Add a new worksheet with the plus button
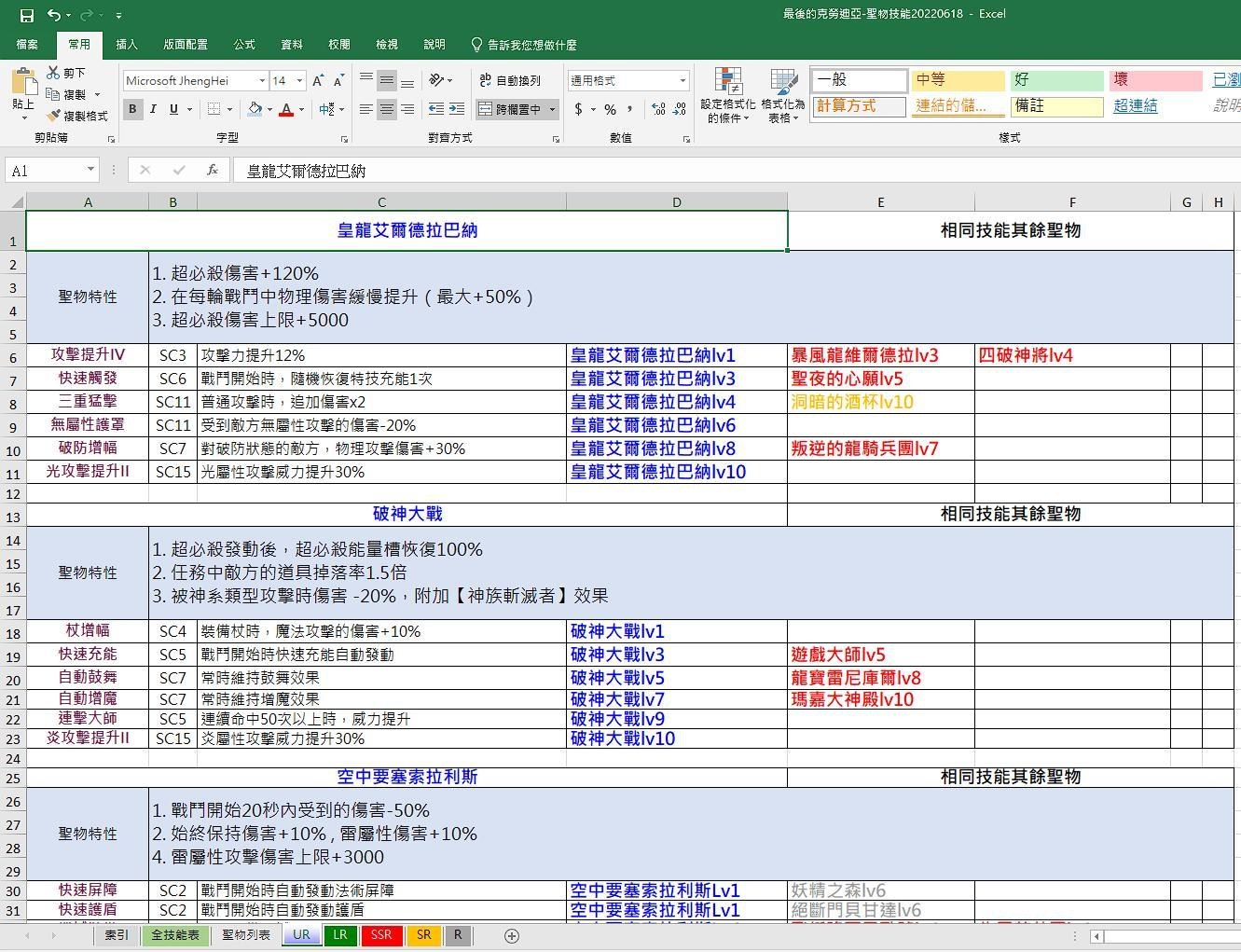The width and height of the screenshot is (1241, 952). 511,935
